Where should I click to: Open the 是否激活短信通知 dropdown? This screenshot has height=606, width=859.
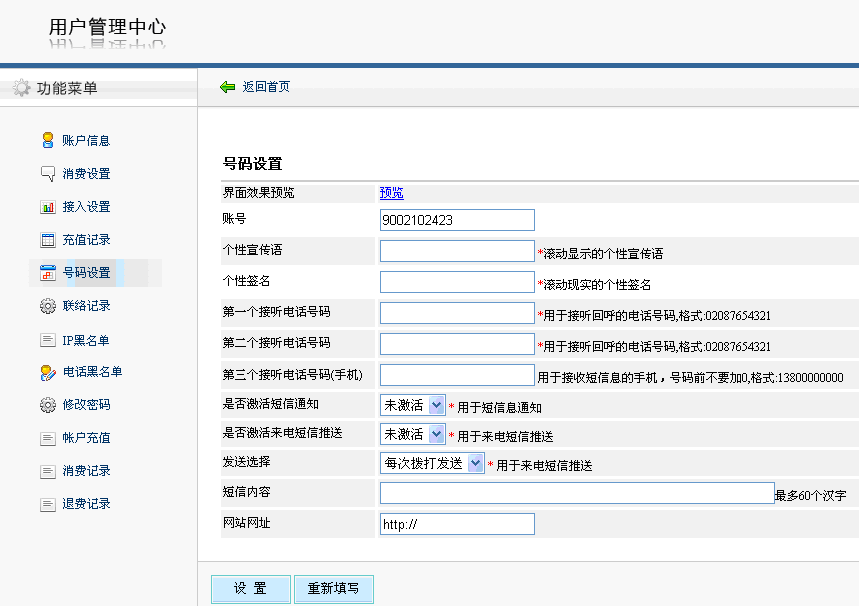(413, 405)
